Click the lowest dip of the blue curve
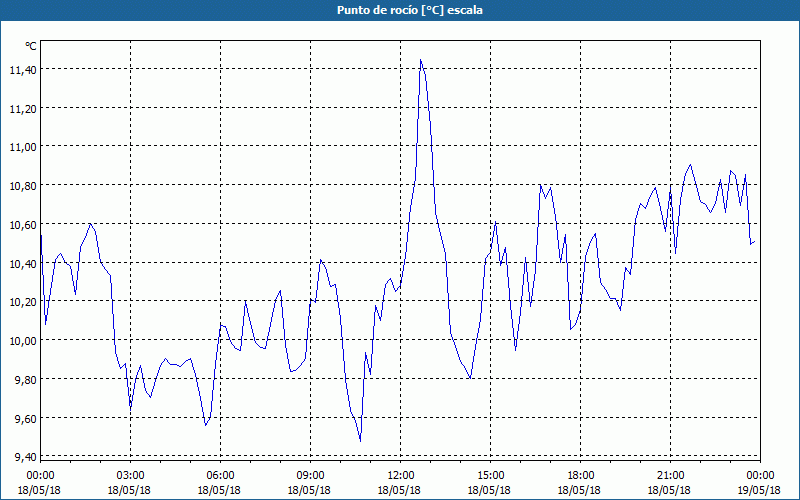Image resolution: width=800 pixels, height=500 pixels. coord(360,441)
